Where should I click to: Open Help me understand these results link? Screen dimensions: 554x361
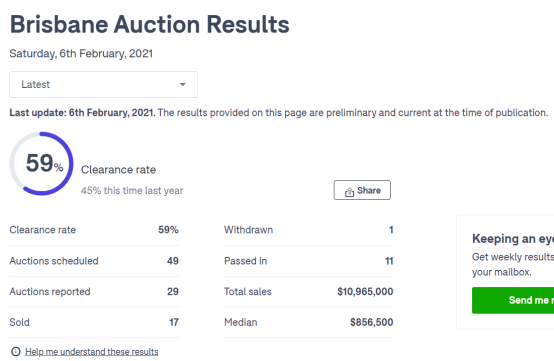92,352
